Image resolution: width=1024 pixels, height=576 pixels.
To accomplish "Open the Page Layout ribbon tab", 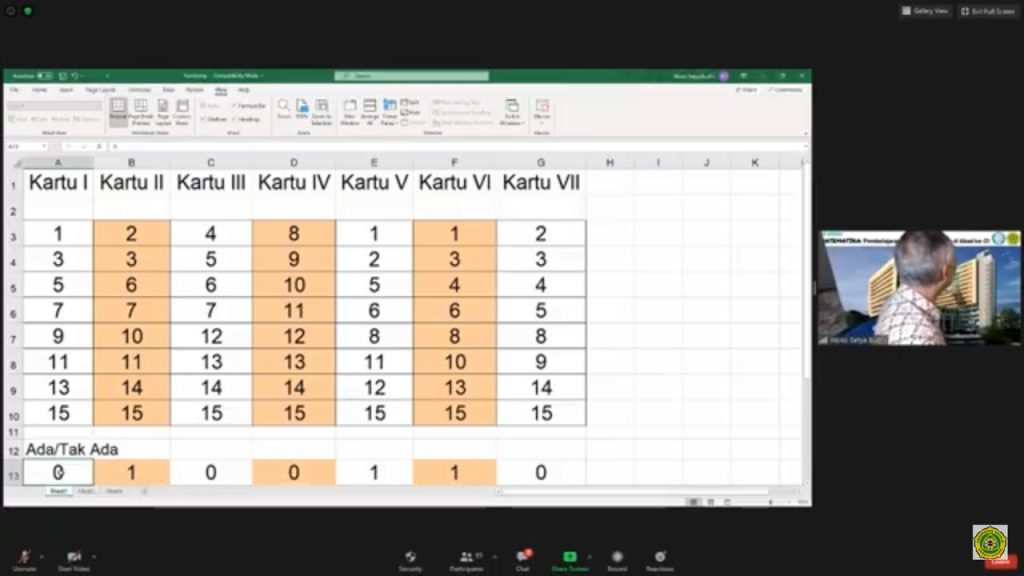I will coord(100,89).
